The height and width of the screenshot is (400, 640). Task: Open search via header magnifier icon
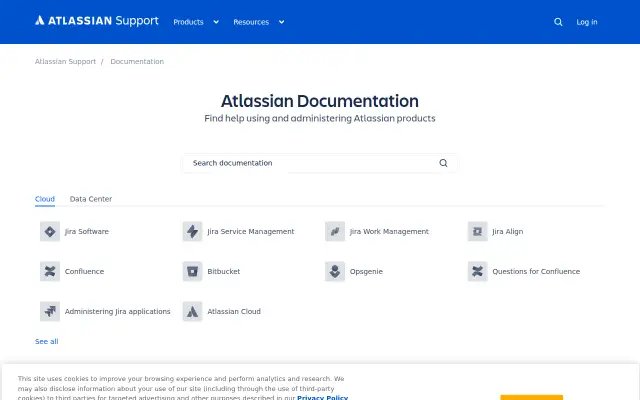[558, 22]
